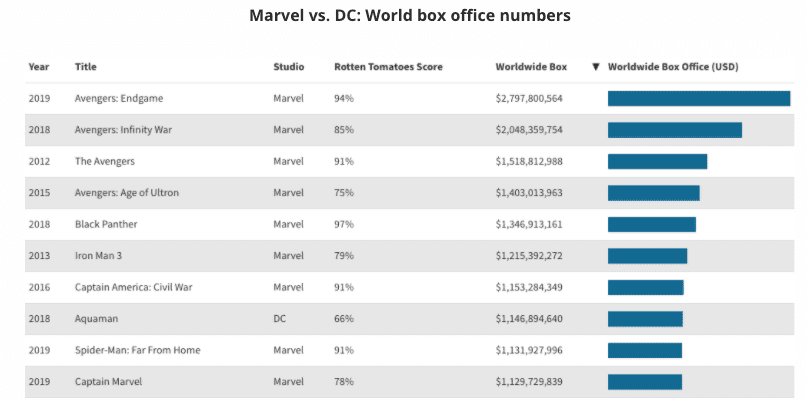Screen dimensions: 807x400
Task: Click the Captain Marvel box office bar
Action: click(x=644, y=382)
